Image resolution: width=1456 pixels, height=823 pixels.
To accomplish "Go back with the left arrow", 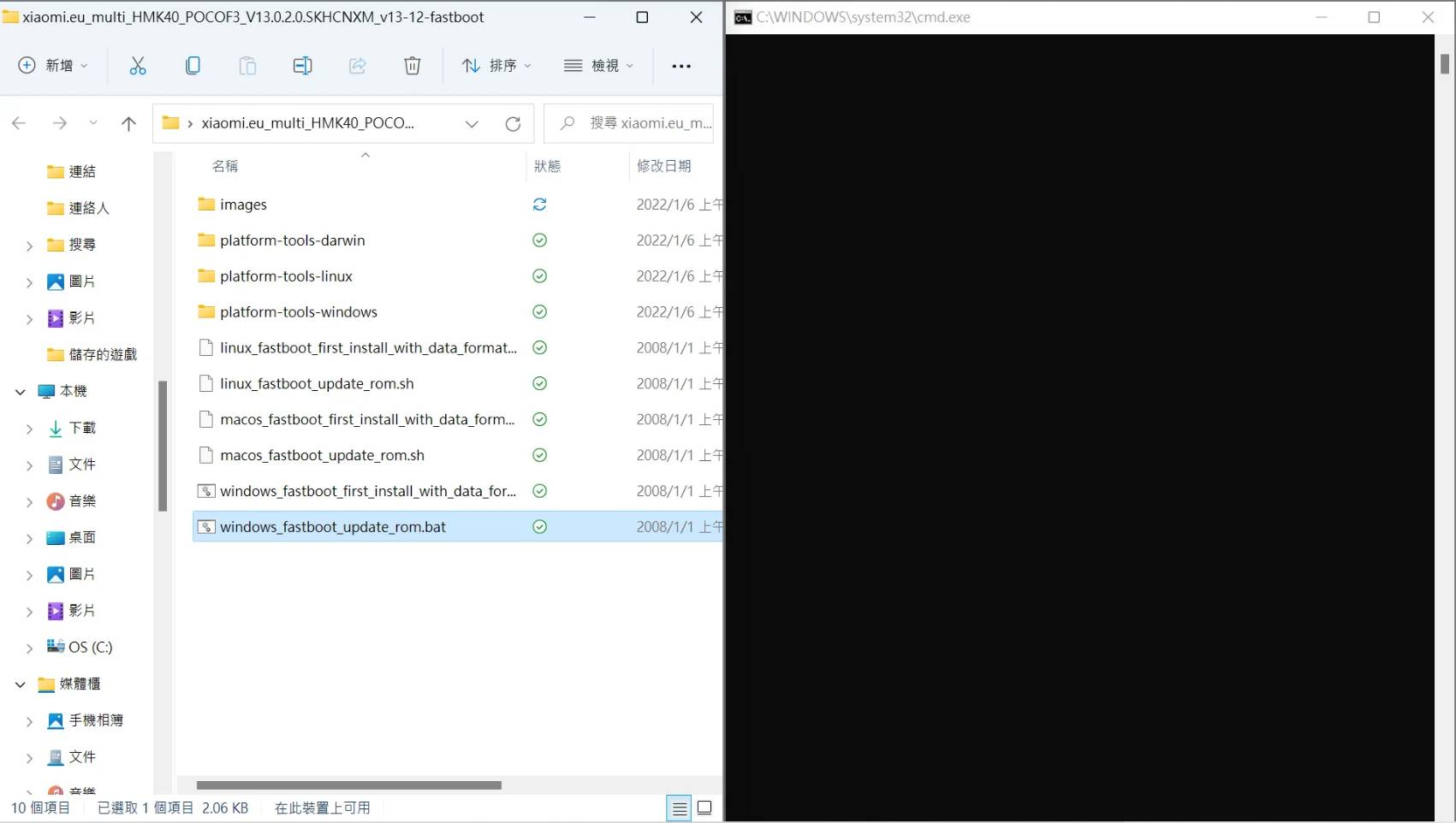I will coord(19,123).
